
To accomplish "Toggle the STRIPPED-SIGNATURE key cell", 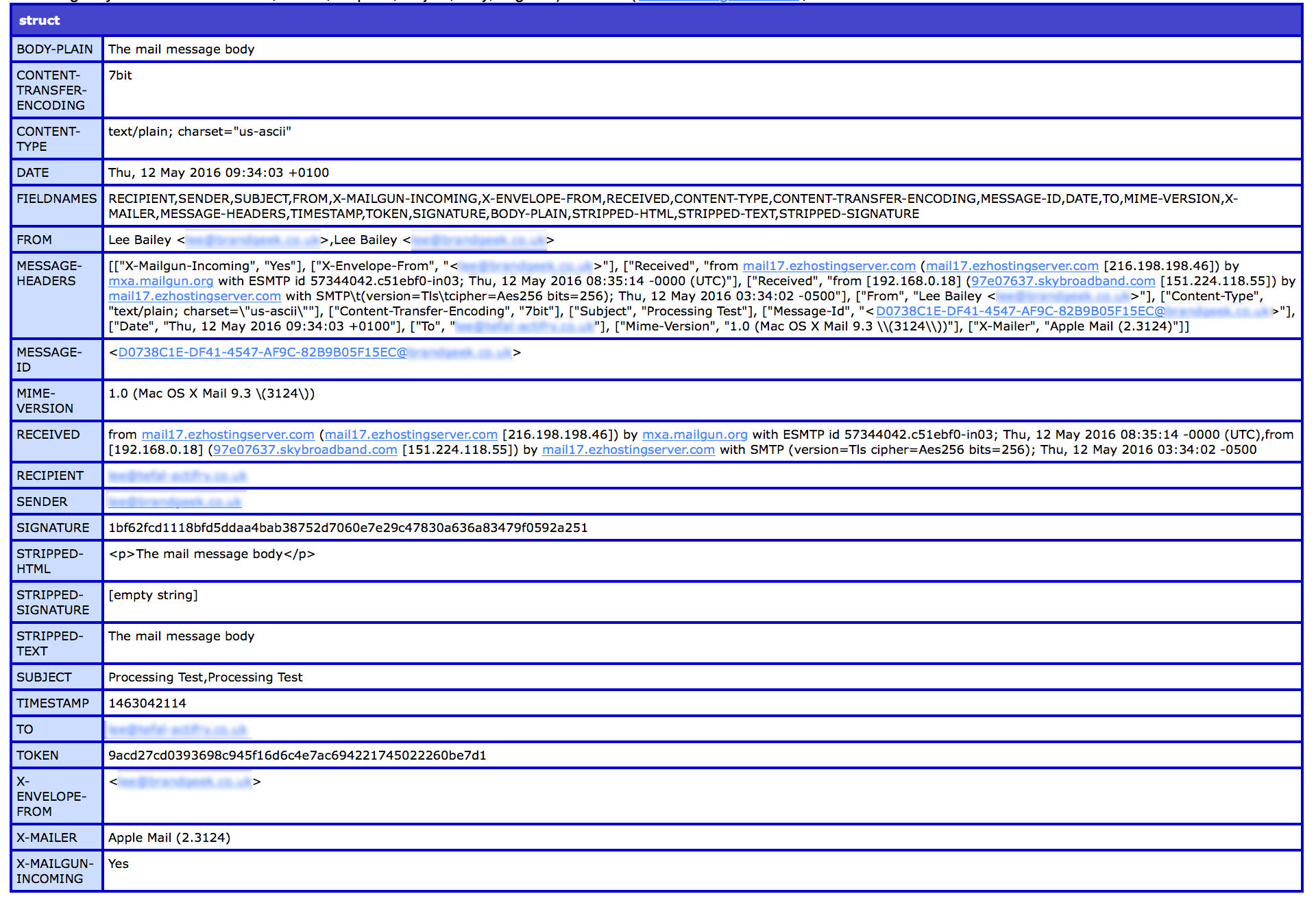I will [53, 603].
